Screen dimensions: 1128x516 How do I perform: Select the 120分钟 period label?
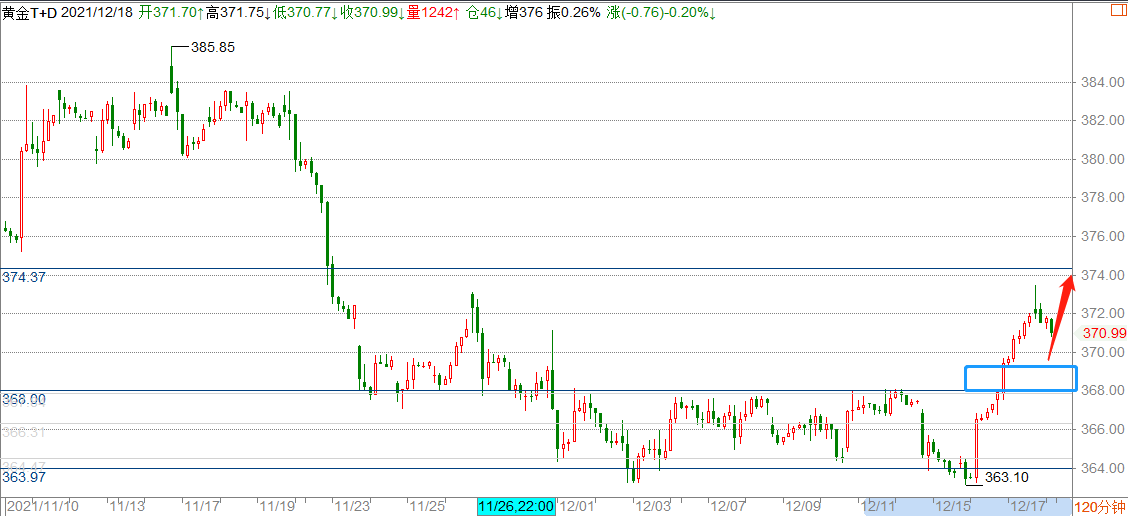click(x=1101, y=507)
